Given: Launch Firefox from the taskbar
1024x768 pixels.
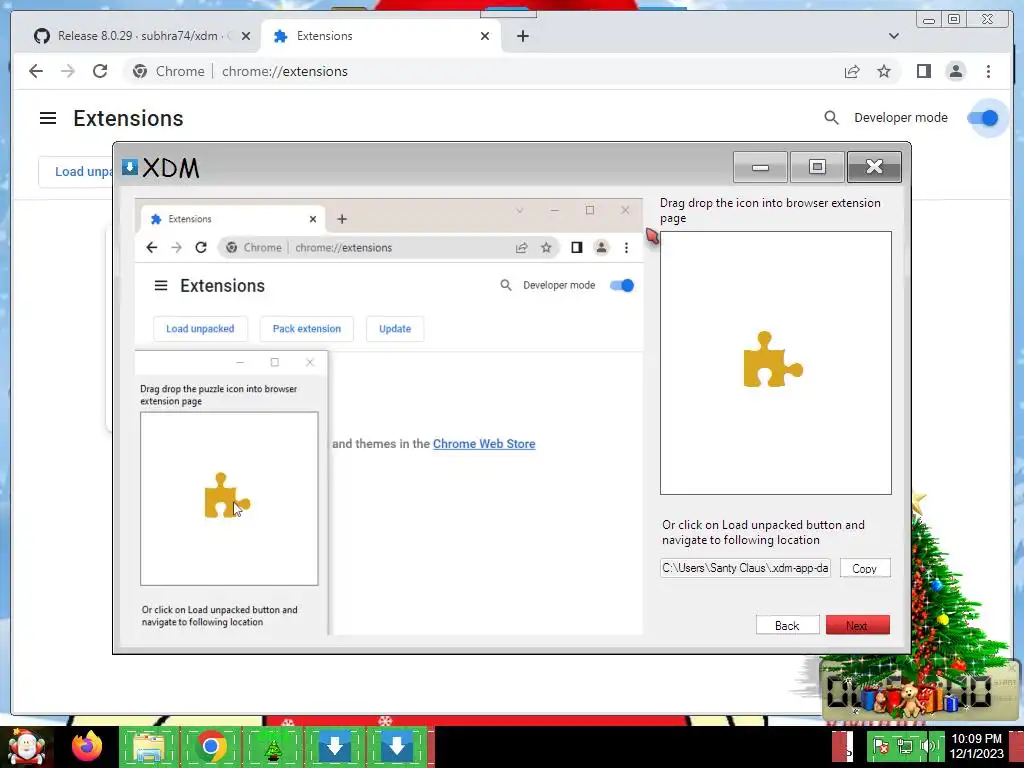Looking at the screenshot, I should pos(87,746).
